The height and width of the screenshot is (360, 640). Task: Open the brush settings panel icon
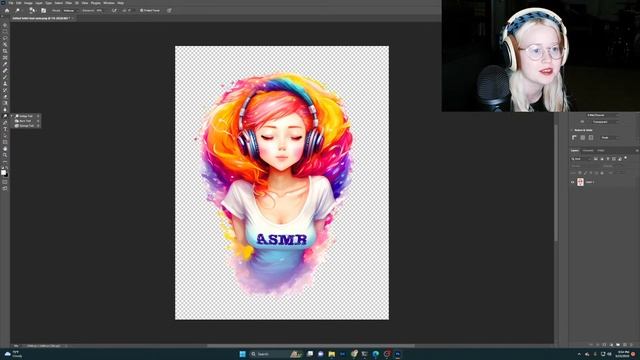44,11
